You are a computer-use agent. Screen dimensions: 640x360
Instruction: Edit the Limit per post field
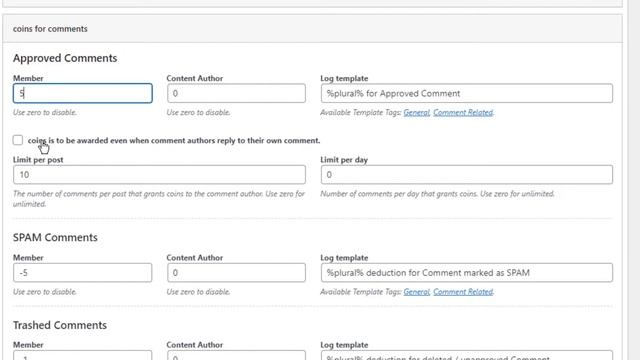click(x=159, y=174)
